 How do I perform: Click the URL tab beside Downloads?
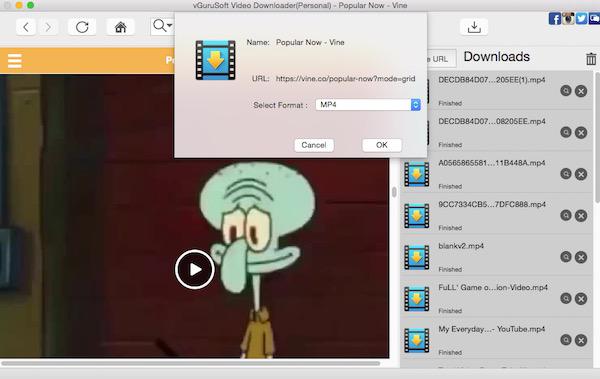[441, 59]
